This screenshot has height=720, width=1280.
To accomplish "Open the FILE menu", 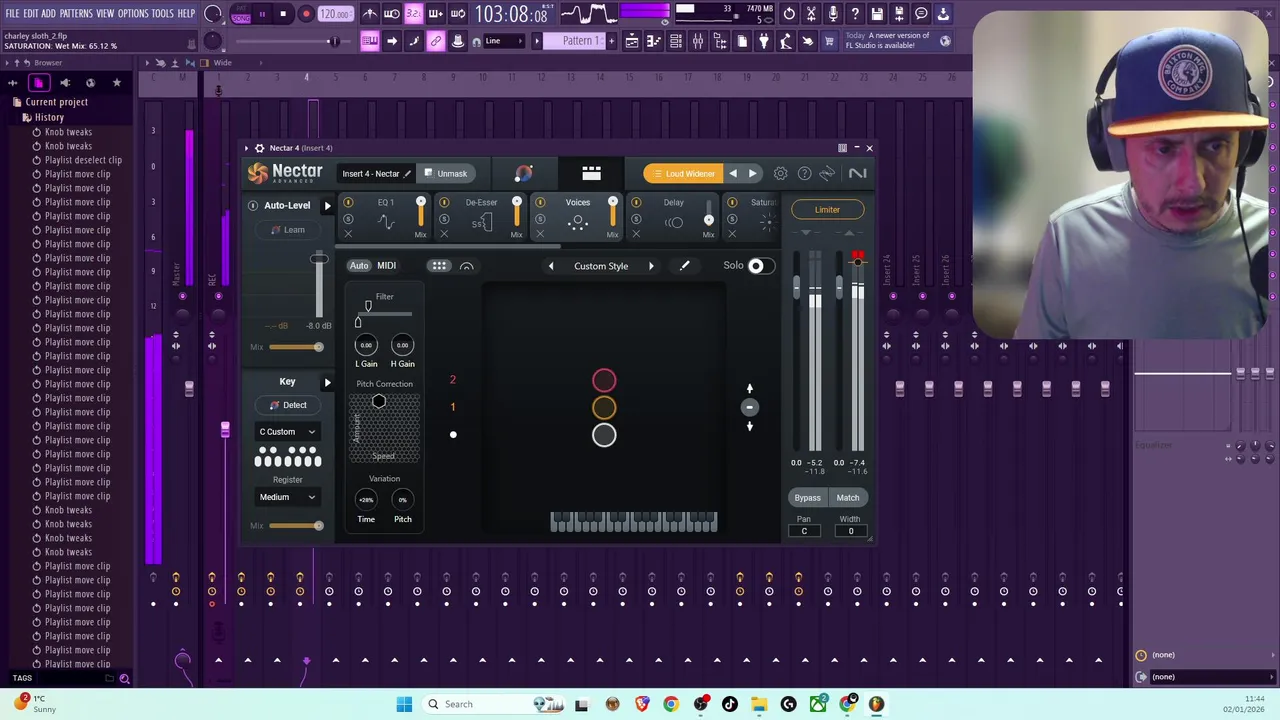I will (12, 14).
